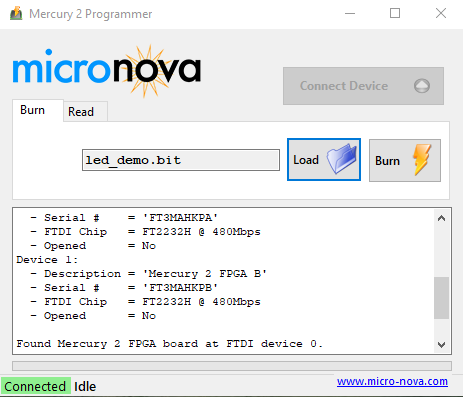Click the serial number 'FT3MAHKPB' line
The image size is (463, 397).
click(x=124, y=288)
